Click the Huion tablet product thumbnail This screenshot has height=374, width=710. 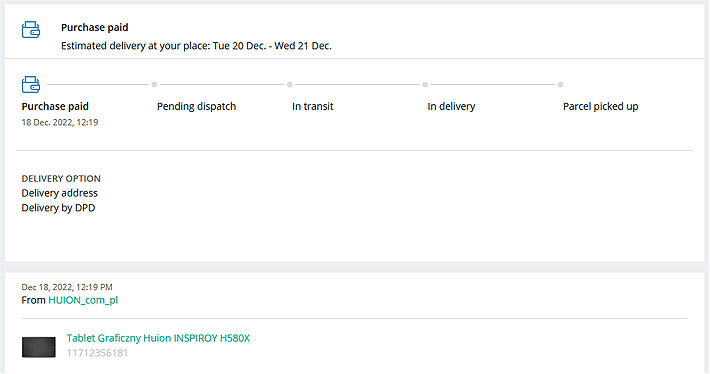click(x=38, y=347)
